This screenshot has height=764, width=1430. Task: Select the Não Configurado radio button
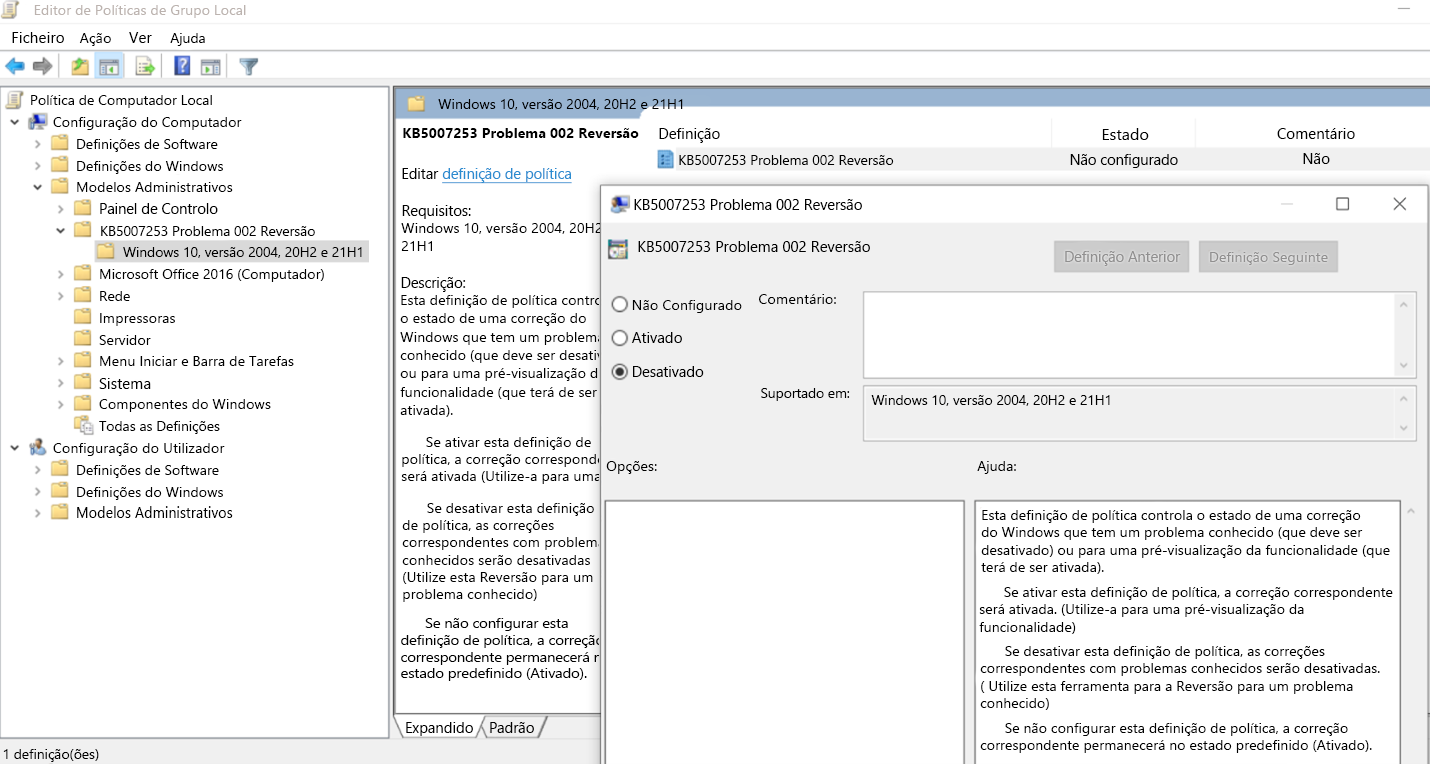620,305
